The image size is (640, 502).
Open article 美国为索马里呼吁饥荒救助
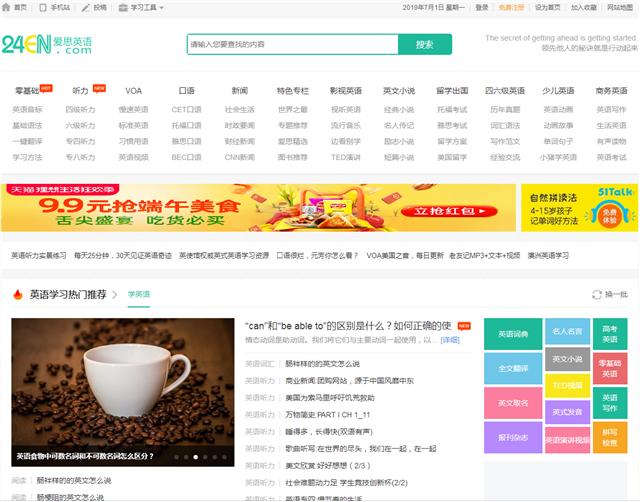click(330, 398)
